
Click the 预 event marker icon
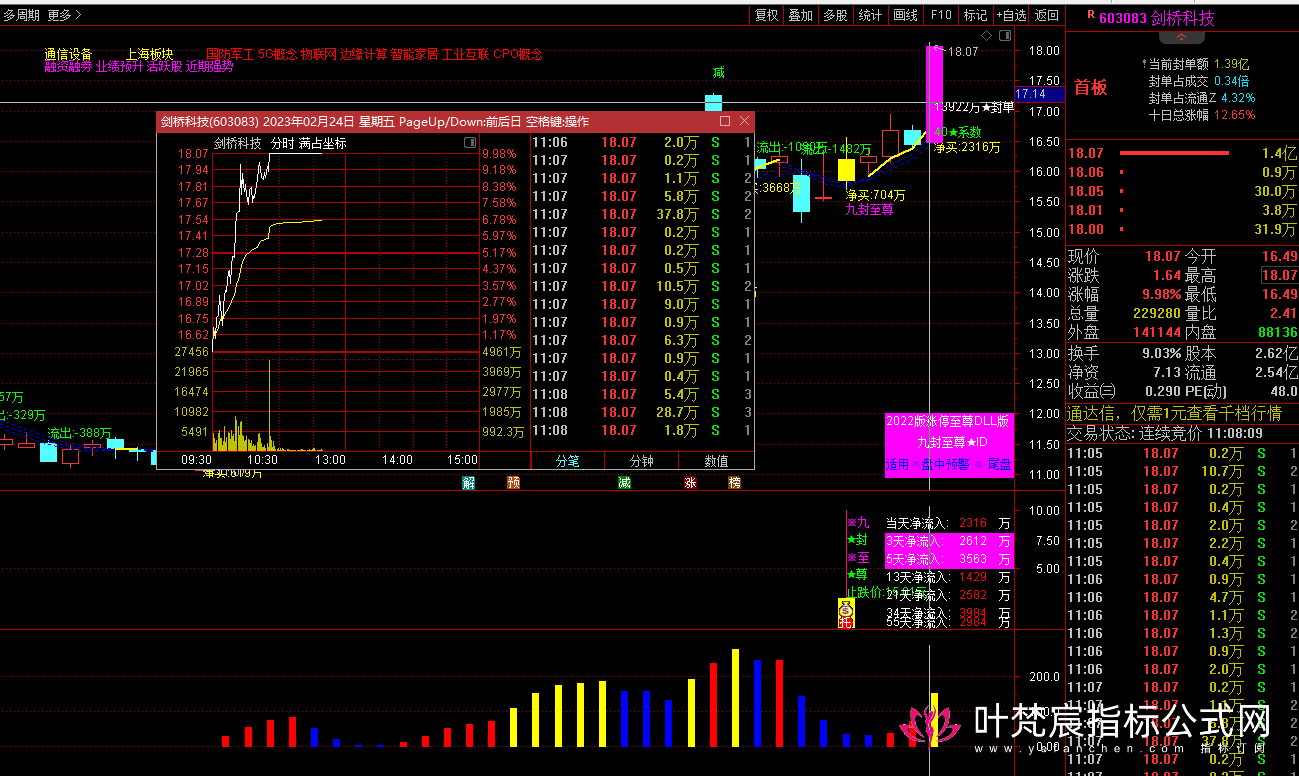[x=513, y=483]
